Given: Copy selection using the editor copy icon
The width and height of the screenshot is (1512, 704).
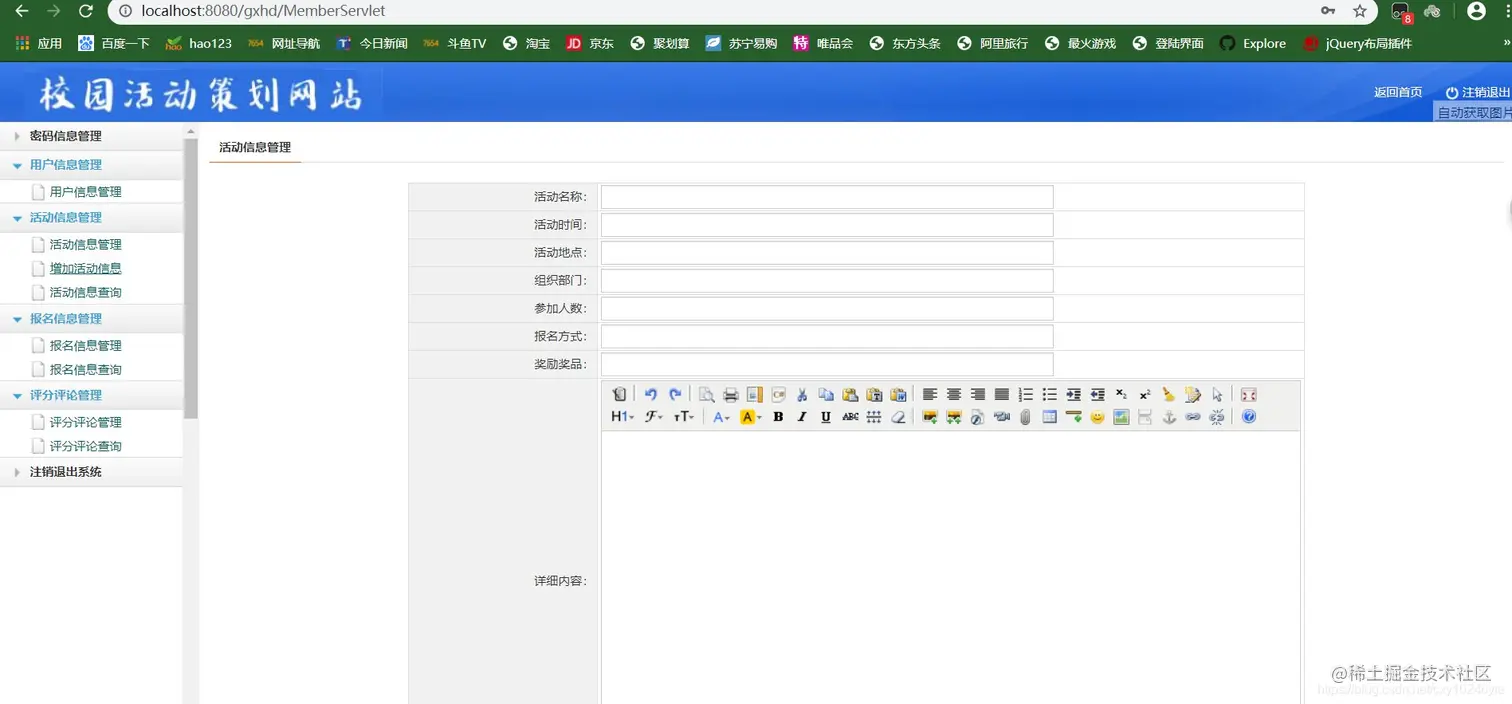Looking at the screenshot, I should tap(826, 394).
